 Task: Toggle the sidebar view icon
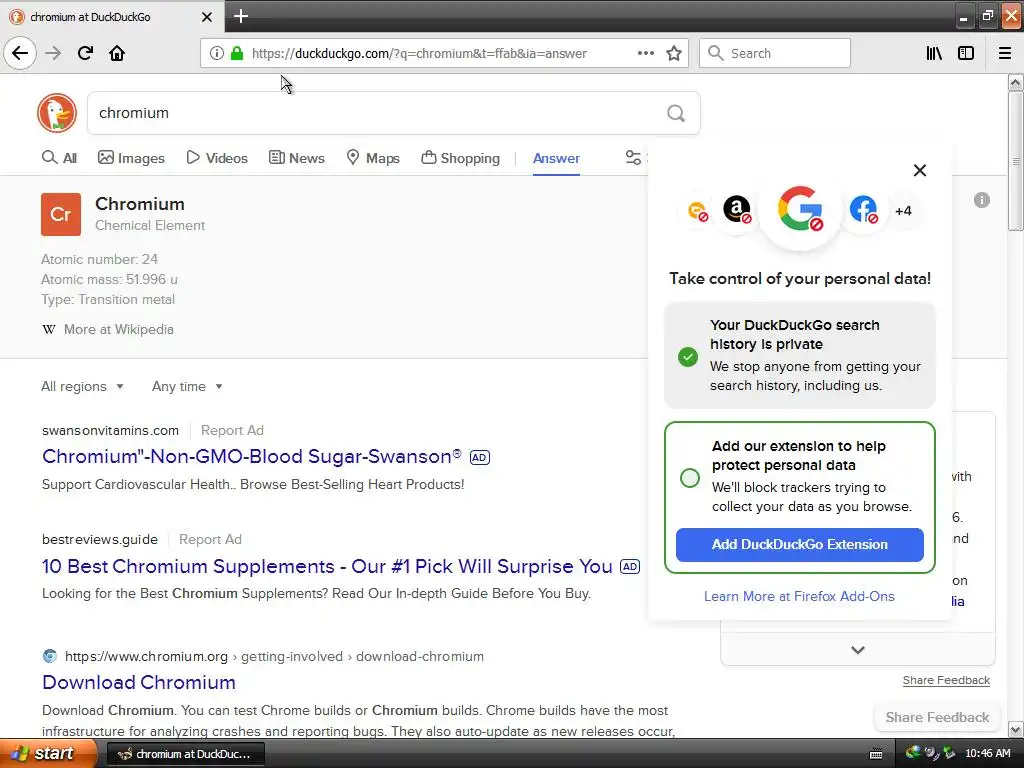tap(966, 53)
